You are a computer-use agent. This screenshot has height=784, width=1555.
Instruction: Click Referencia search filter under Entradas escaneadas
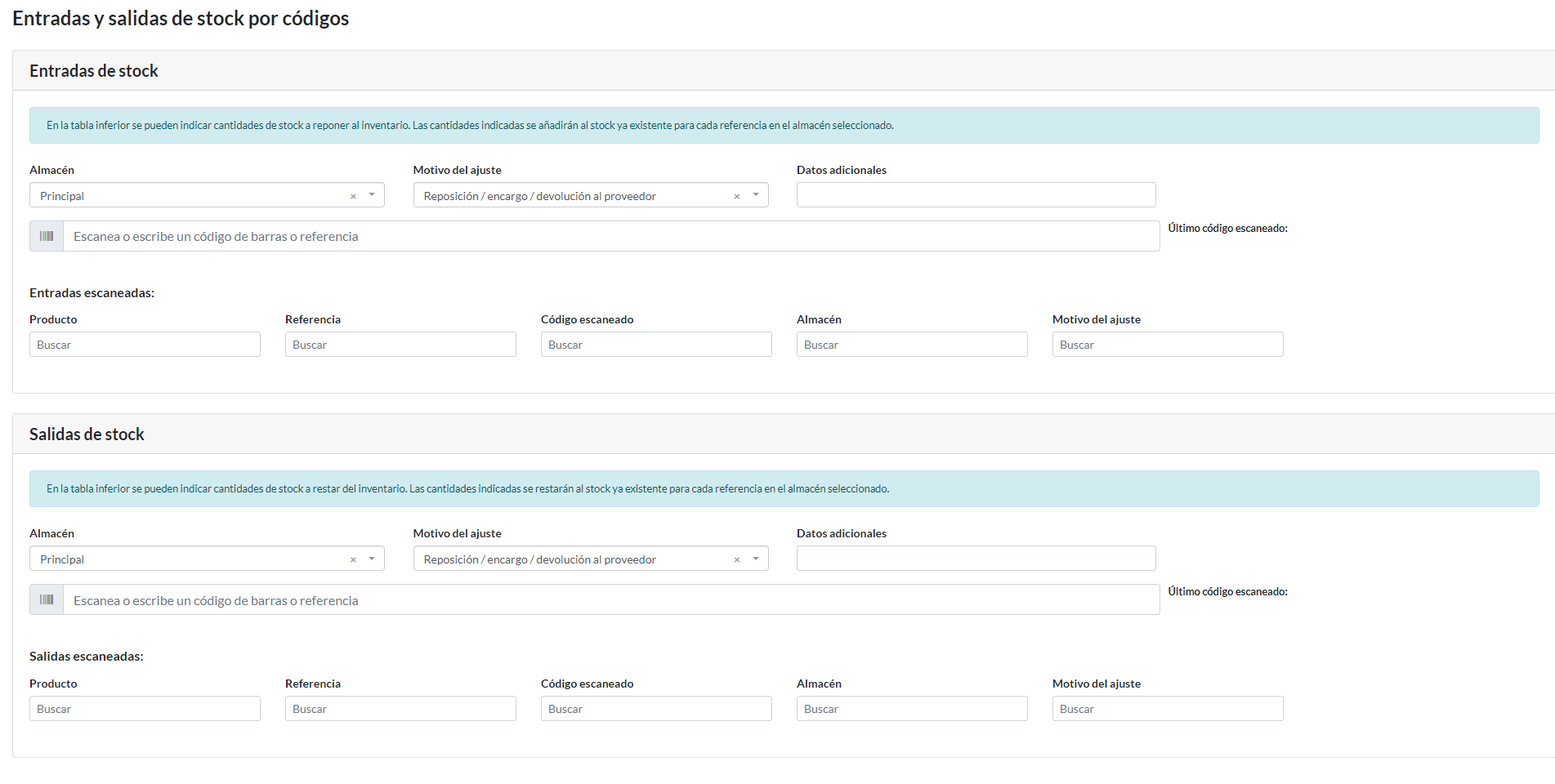400,345
